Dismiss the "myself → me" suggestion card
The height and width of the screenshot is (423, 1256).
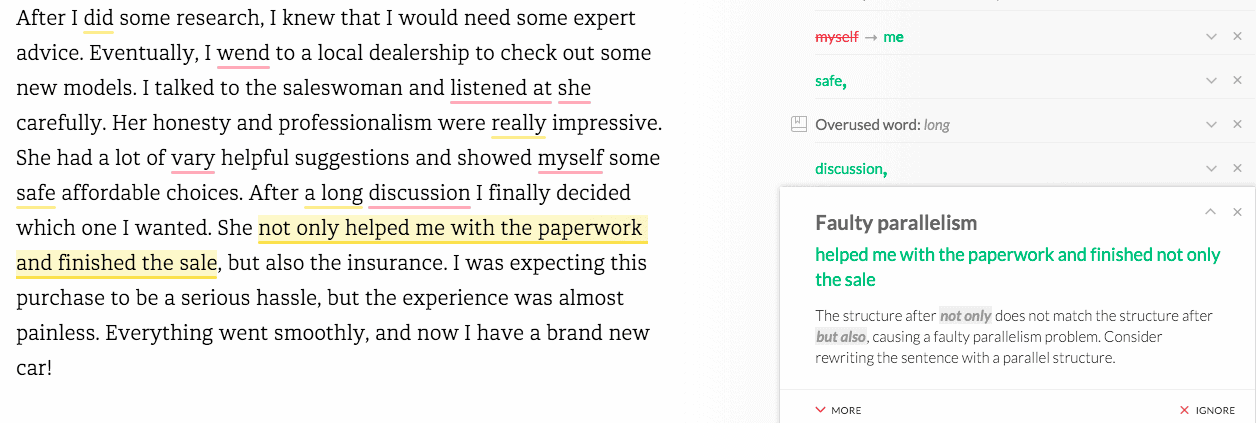[1237, 37]
